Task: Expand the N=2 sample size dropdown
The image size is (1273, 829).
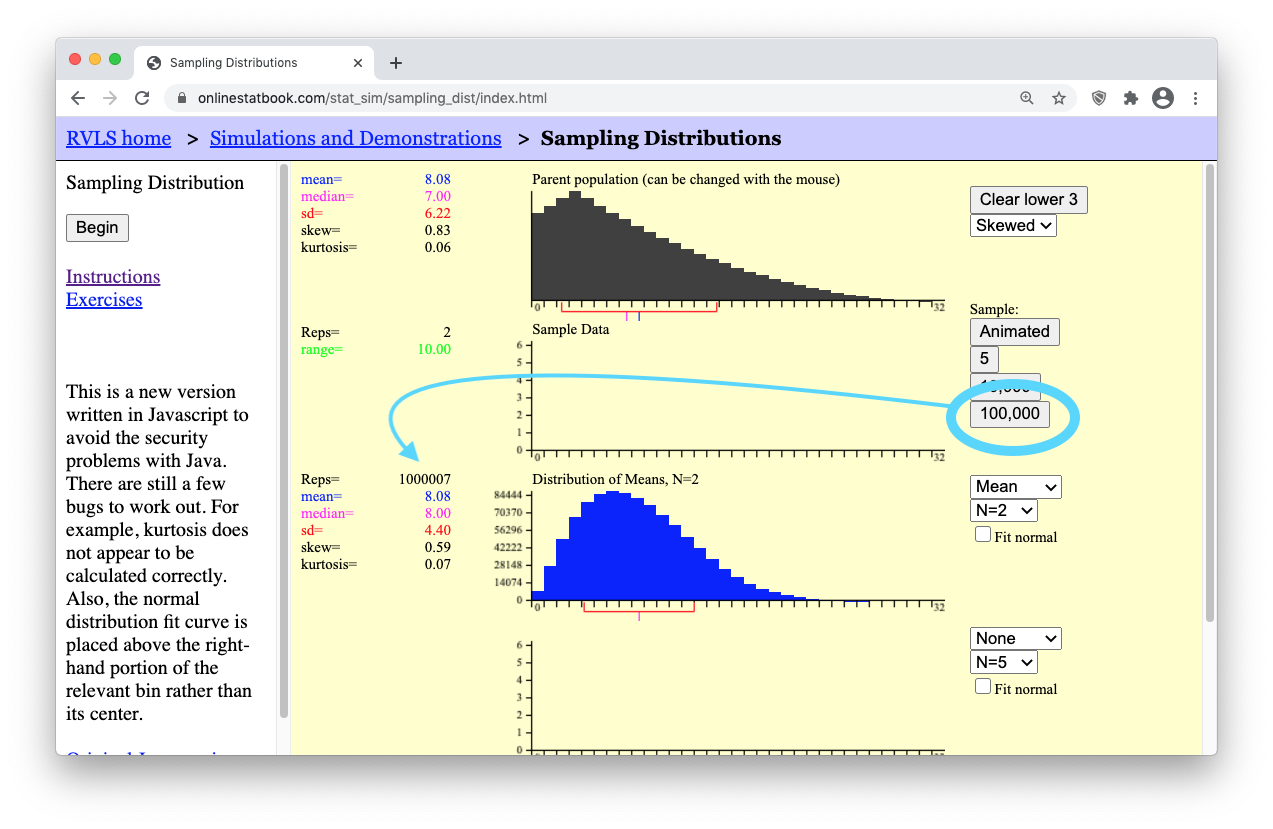Action: point(1003,511)
